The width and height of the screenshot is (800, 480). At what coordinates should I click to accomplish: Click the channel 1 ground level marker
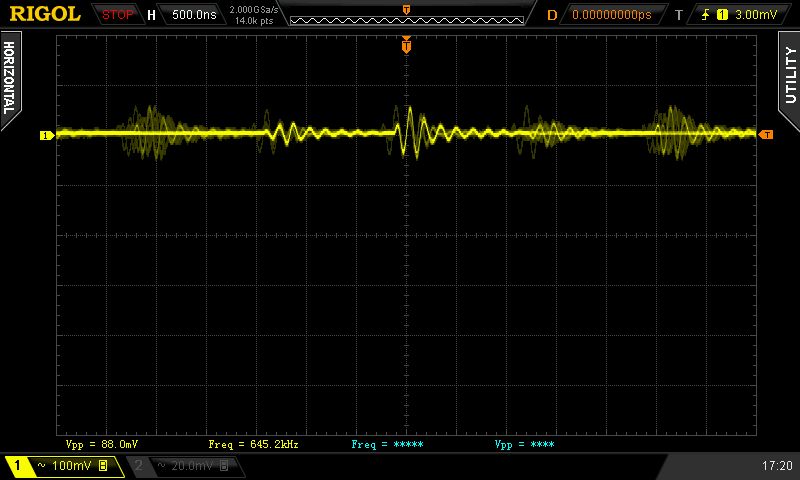[x=47, y=135]
